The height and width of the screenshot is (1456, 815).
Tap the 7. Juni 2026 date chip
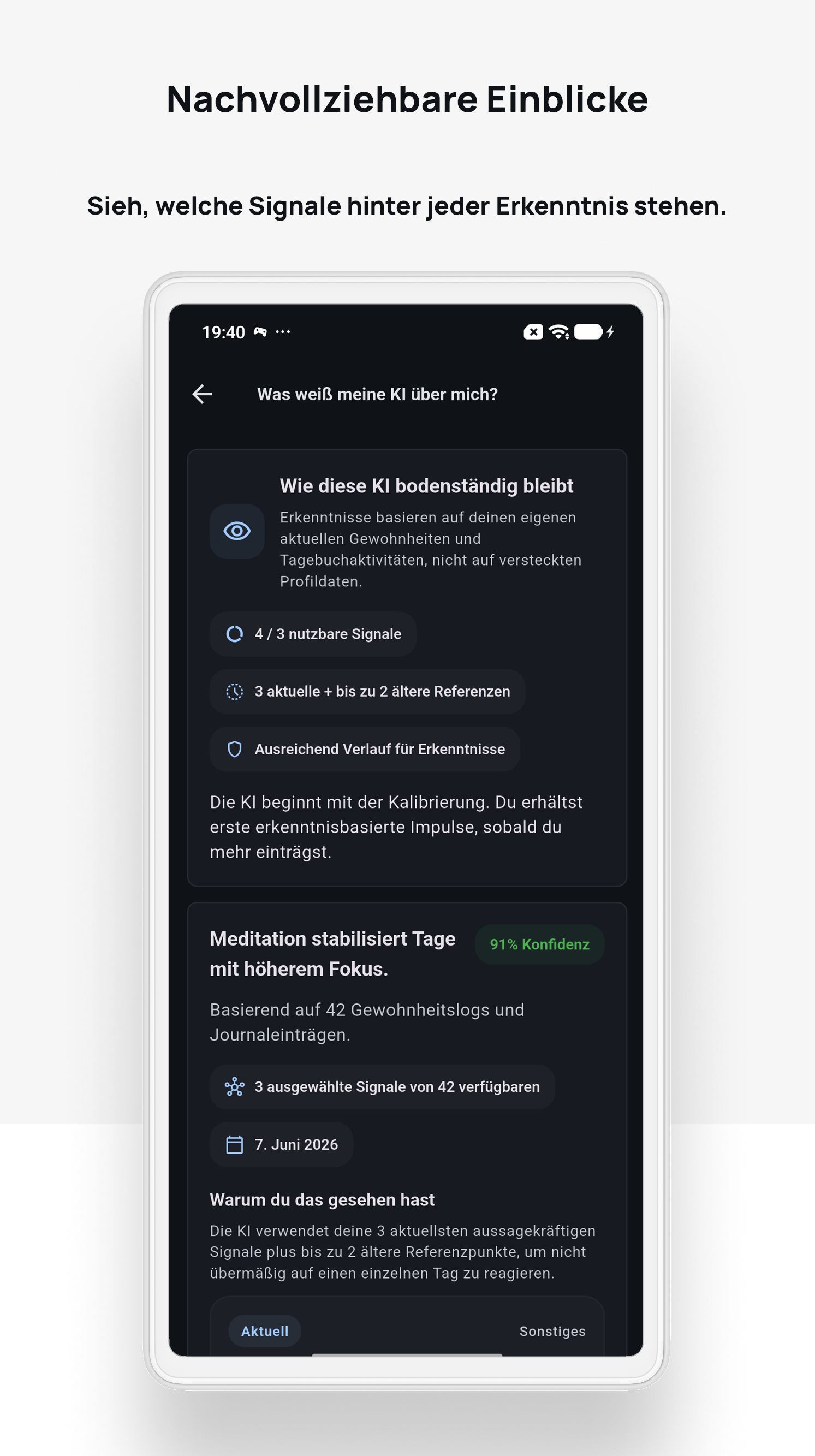282,1145
